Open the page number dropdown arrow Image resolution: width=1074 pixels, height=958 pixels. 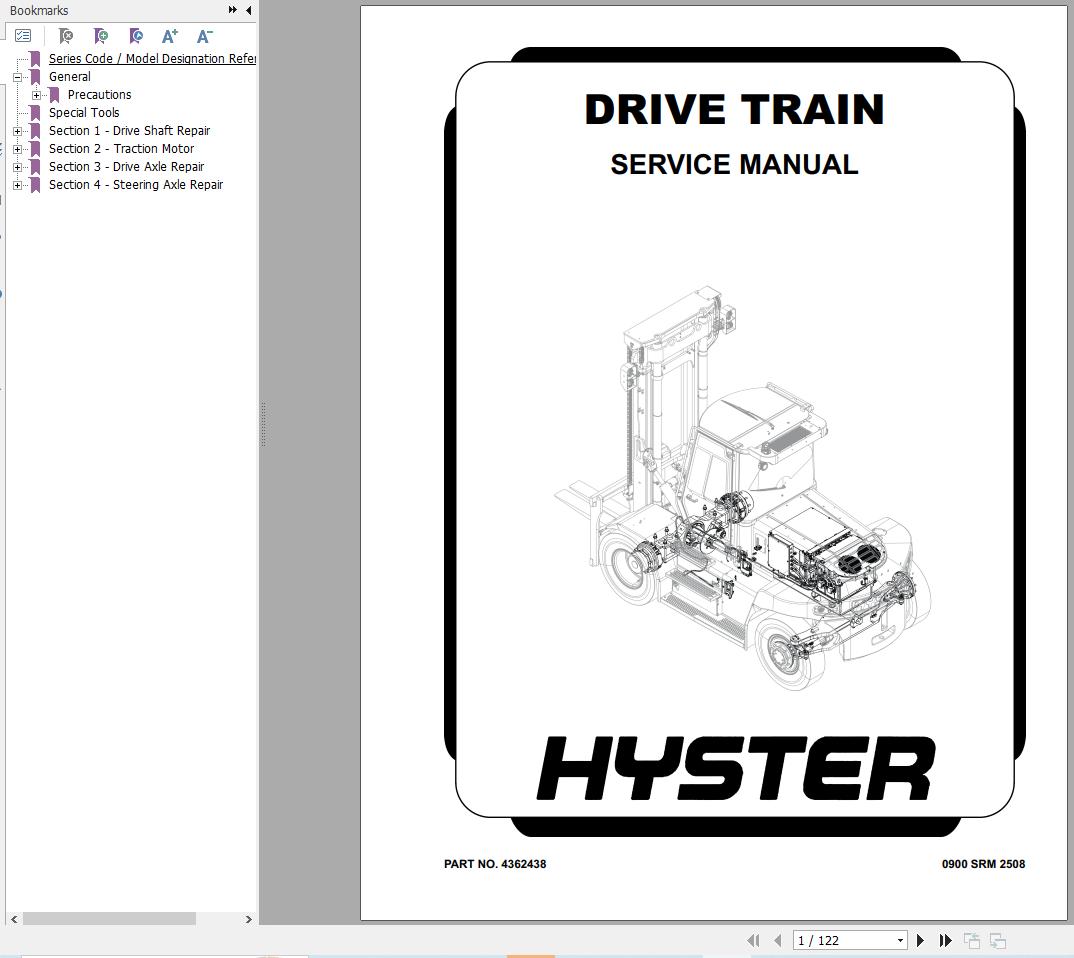(900, 940)
